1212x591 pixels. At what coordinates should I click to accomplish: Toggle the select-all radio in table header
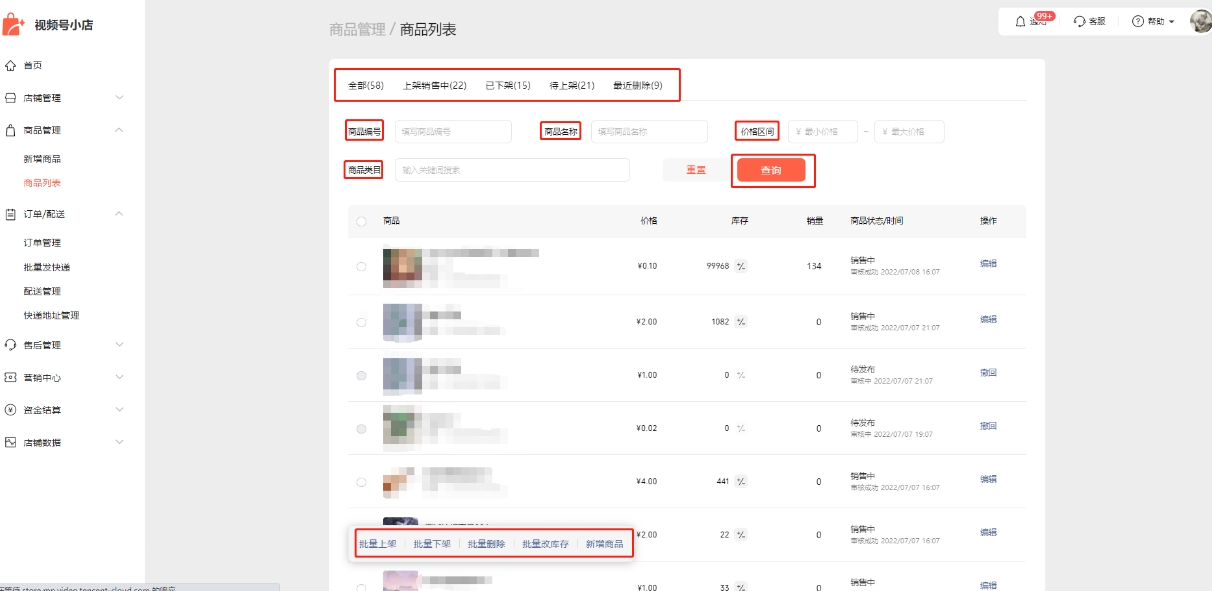361,221
